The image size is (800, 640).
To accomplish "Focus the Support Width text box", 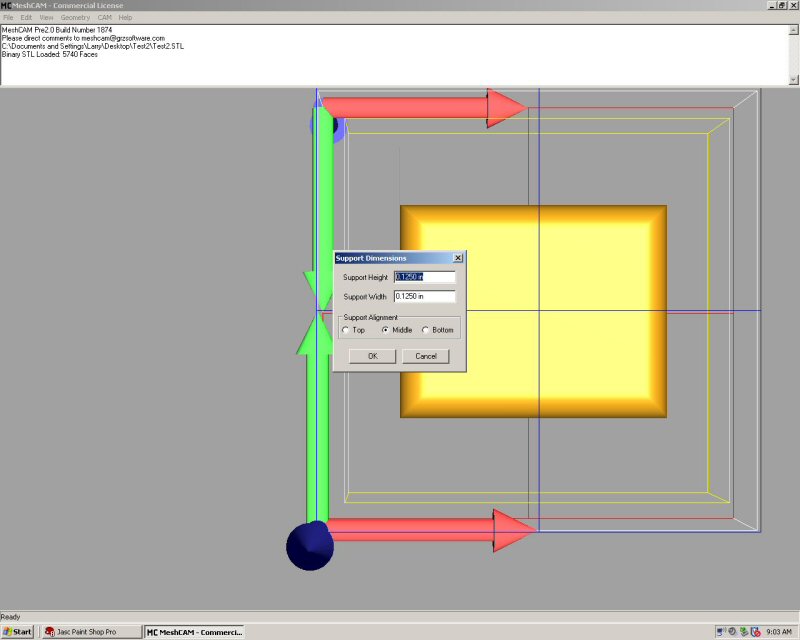I will (424, 296).
